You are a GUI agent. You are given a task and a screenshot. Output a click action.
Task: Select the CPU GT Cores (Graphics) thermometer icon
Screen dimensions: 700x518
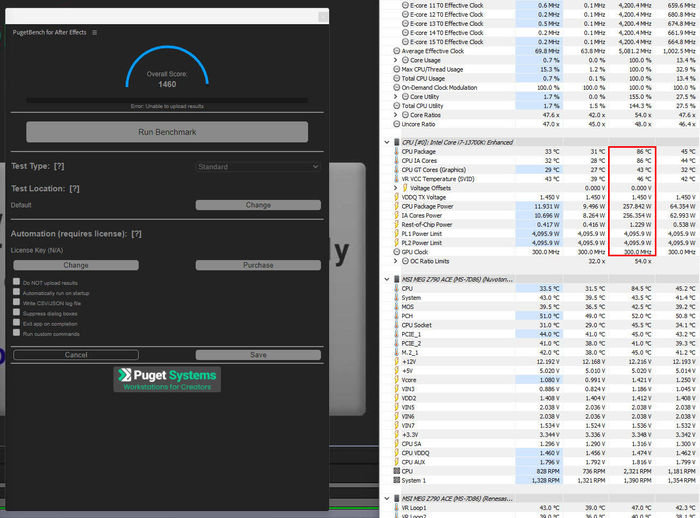(x=396, y=170)
